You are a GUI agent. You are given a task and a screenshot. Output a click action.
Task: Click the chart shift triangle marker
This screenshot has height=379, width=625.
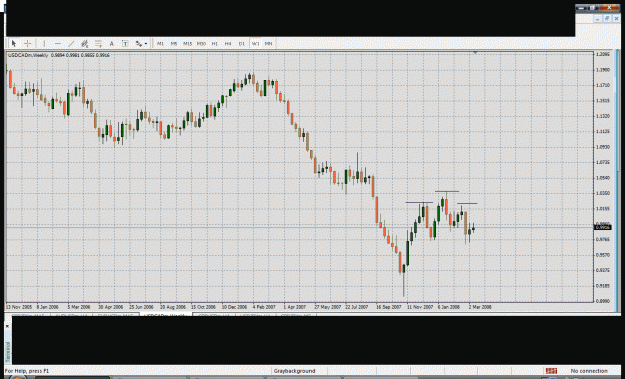[x=475, y=52]
